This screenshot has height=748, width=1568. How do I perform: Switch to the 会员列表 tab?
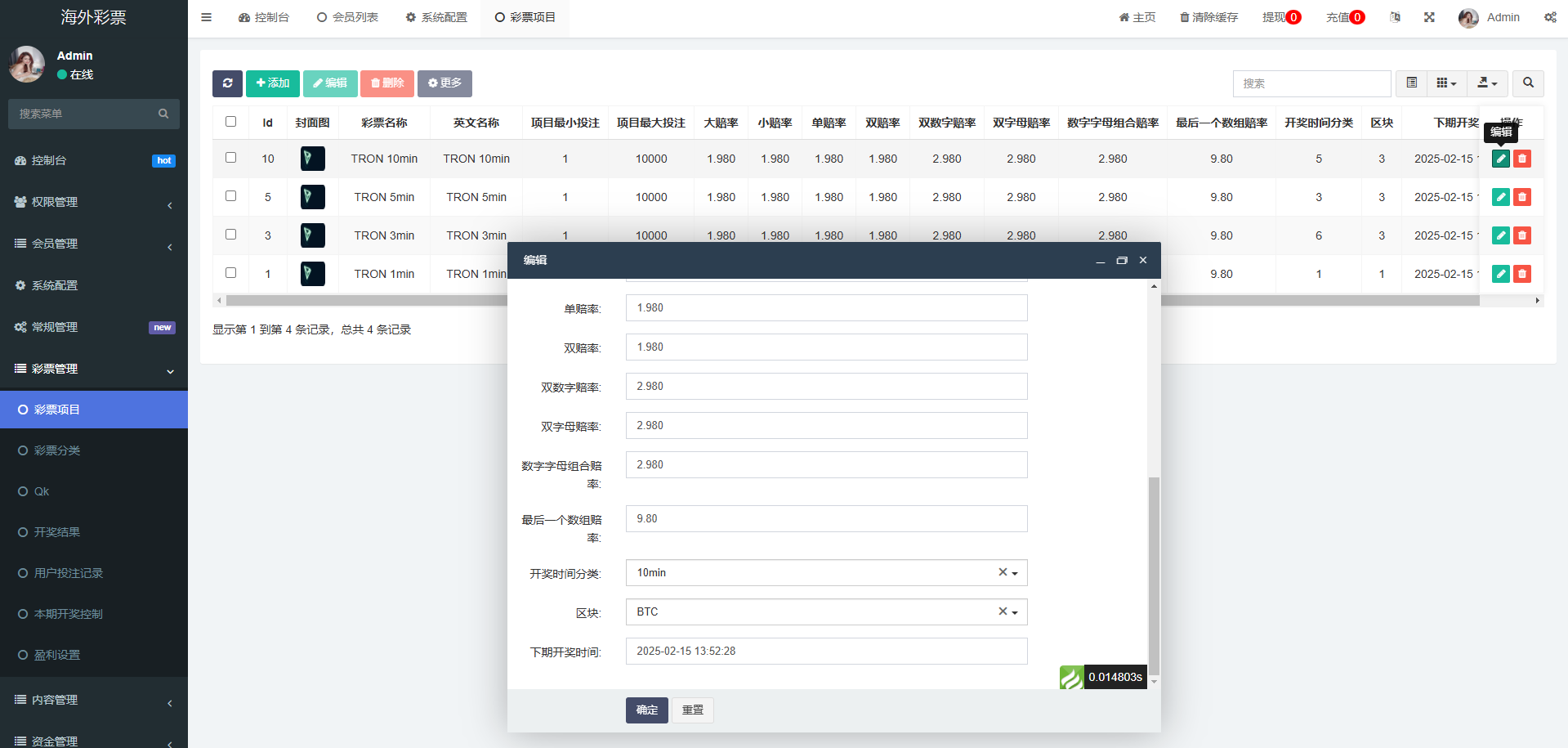click(347, 17)
